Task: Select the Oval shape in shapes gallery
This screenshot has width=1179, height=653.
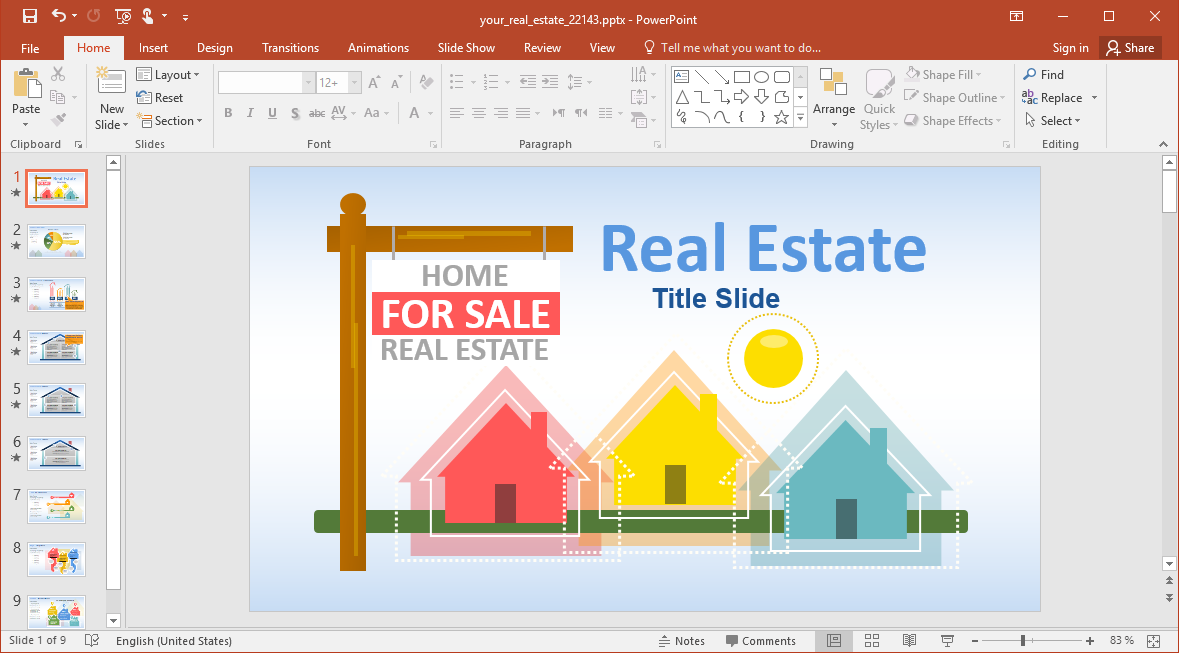Action: tap(762, 77)
